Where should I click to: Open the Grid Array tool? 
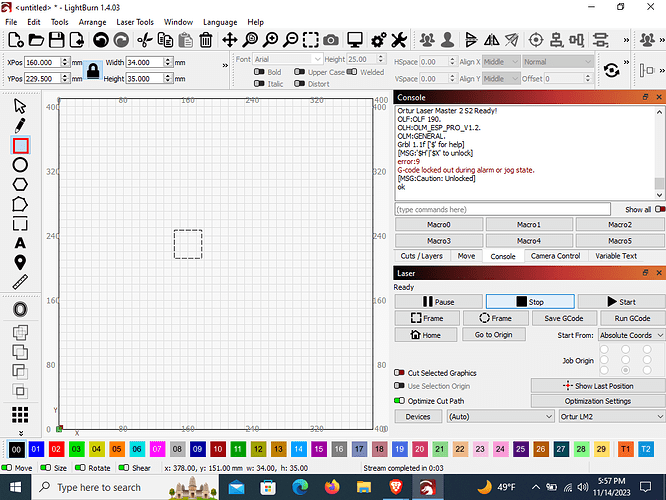pyautogui.click(x=20, y=415)
